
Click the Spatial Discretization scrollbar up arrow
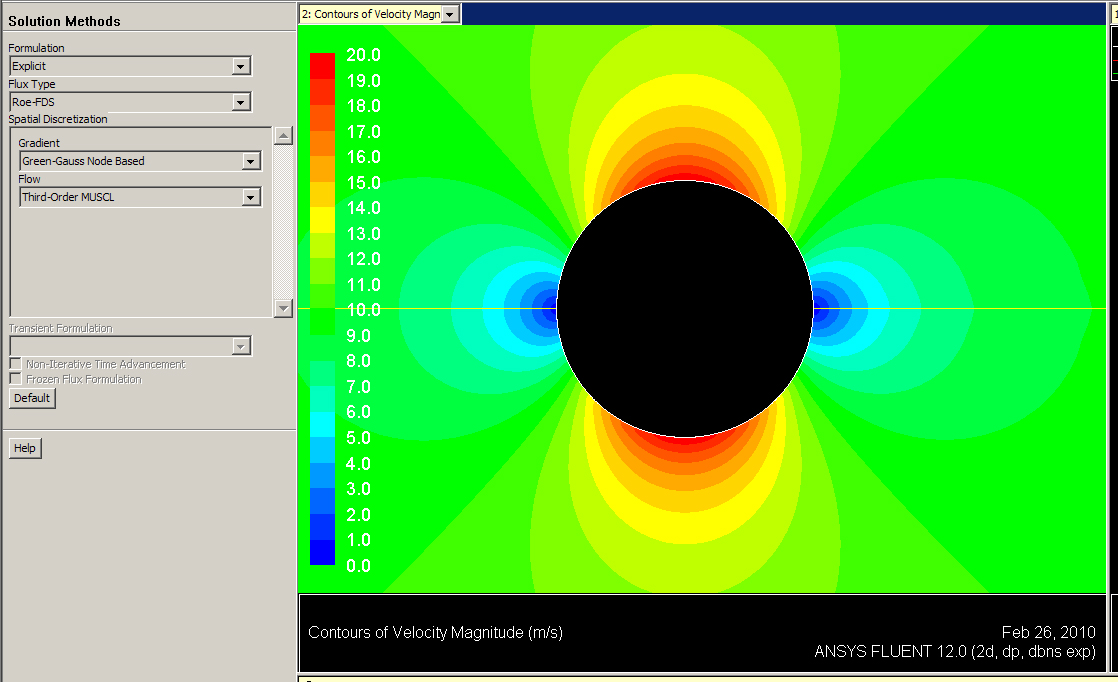pos(283,136)
